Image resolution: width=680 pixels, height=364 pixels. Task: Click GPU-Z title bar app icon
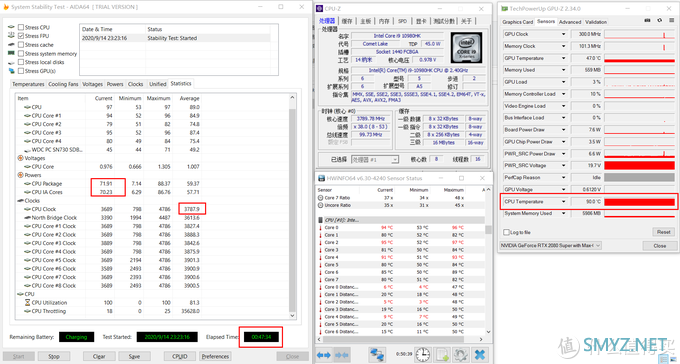tap(504, 8)
